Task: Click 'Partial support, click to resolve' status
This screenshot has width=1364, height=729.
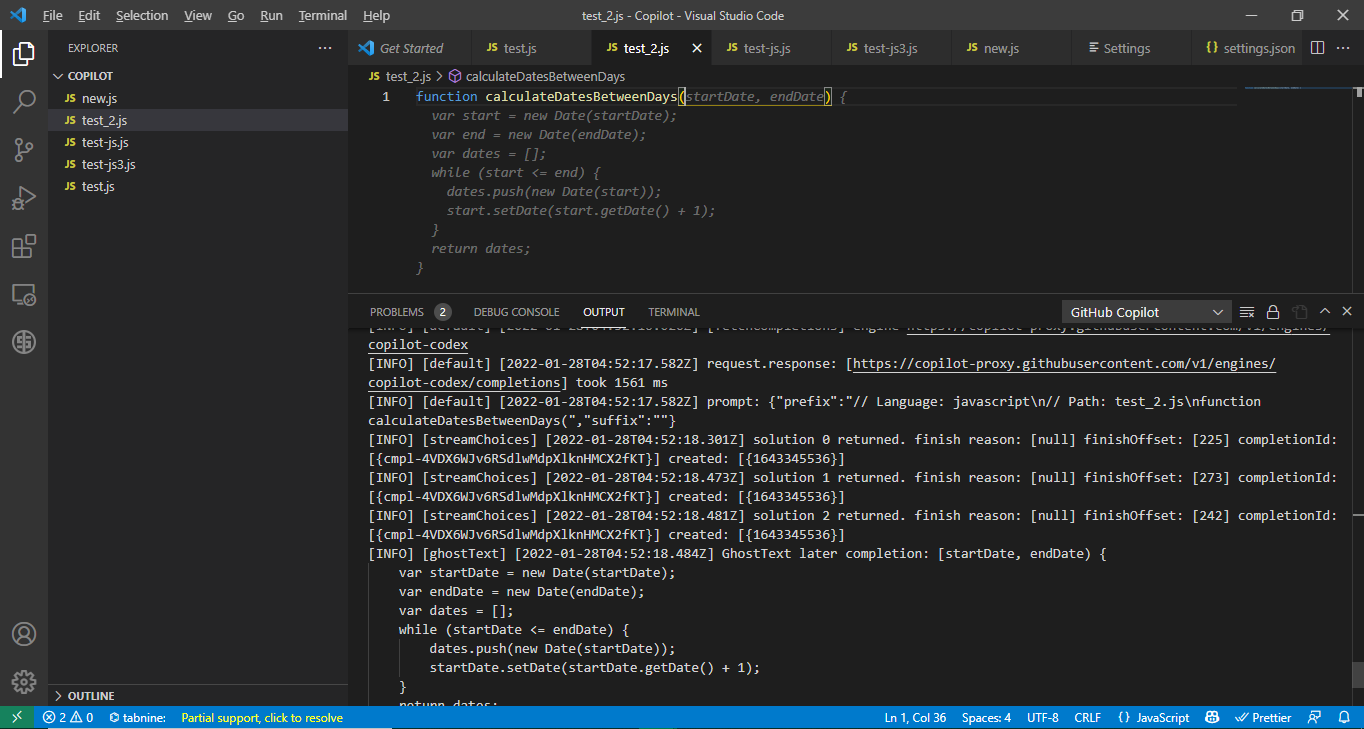Action: (262, 718)
